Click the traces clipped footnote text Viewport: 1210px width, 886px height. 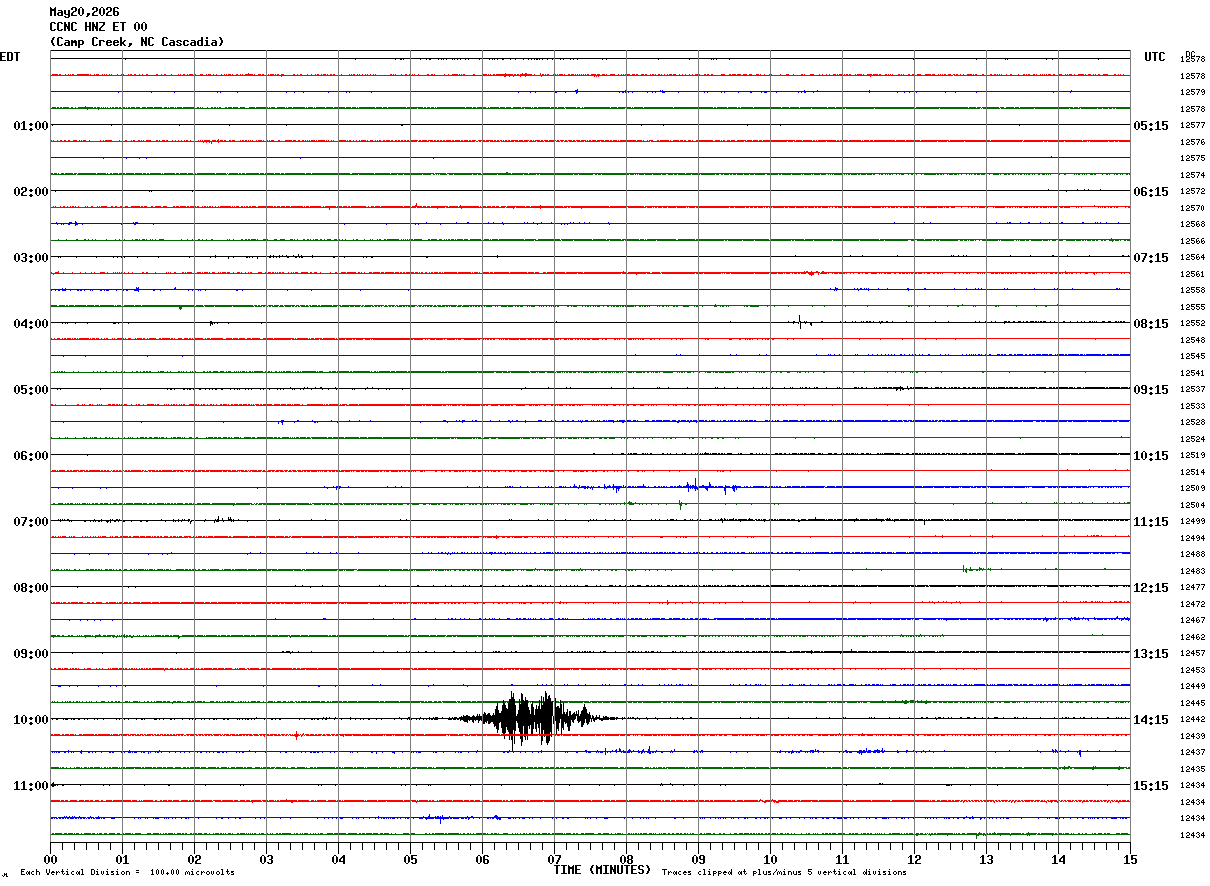point(784,873)
